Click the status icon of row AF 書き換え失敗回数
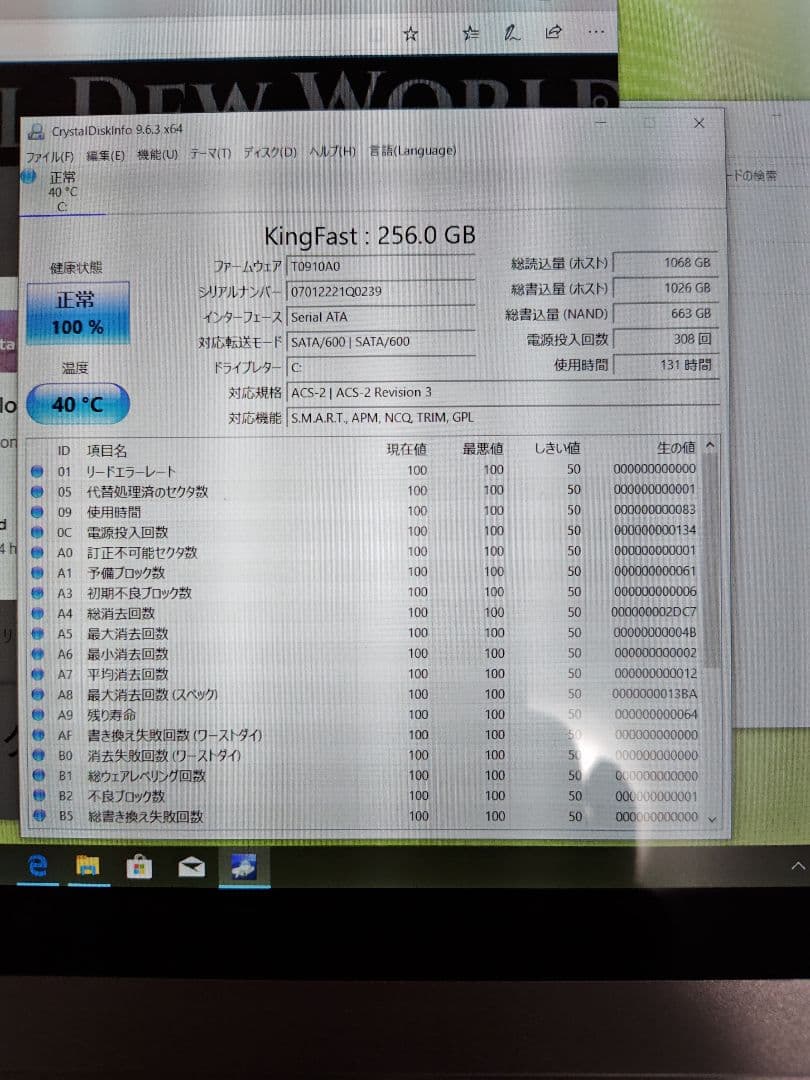Image resolution: width=810 pixels, height=1080 pixels. pyautogui.click(x=39, y=735)
